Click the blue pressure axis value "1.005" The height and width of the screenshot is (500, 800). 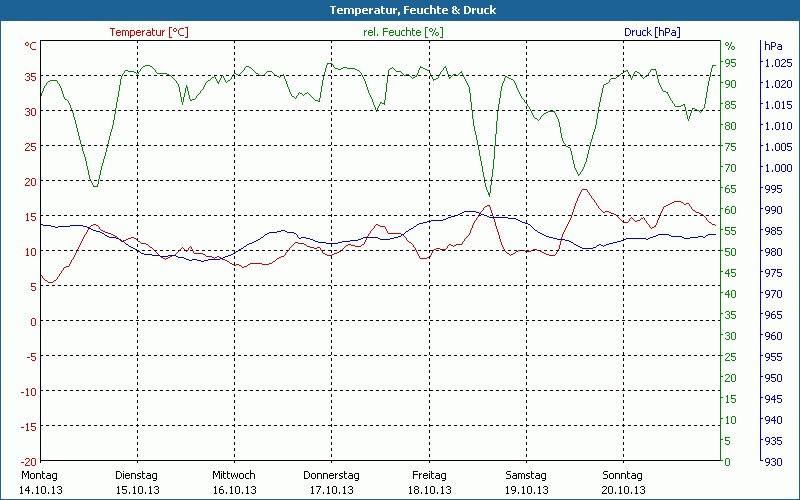click(x=778, y=147)
